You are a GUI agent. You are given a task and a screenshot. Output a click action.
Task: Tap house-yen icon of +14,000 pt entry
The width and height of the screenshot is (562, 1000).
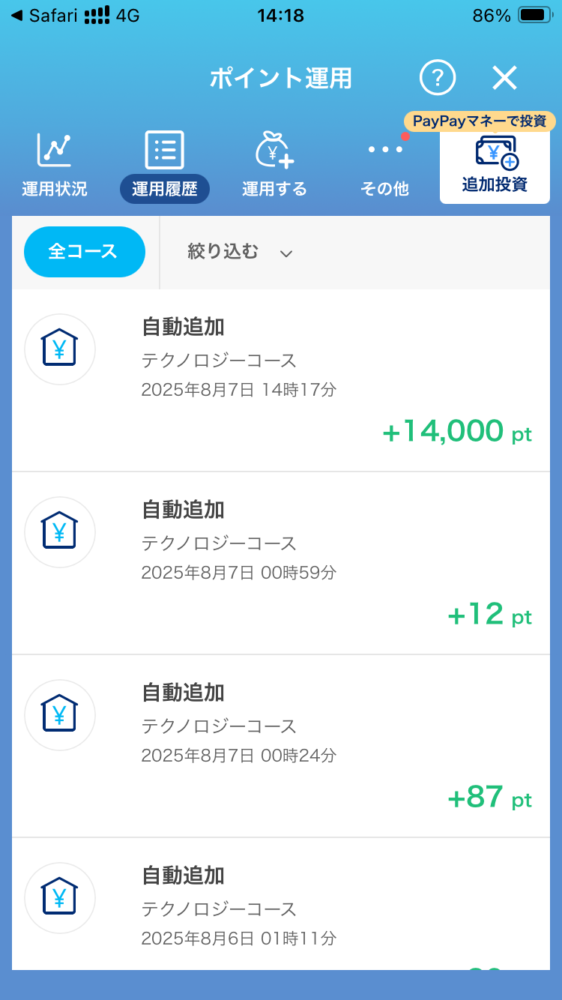click(60, 349)
